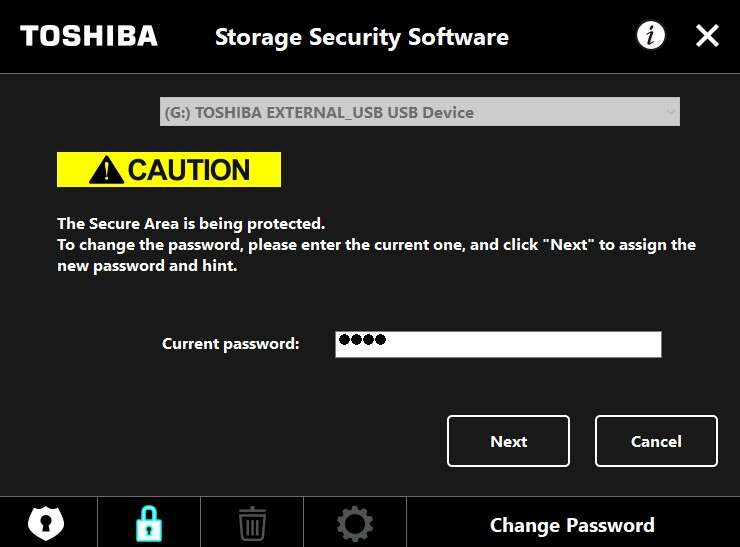
Task: Select the padlock icon in bottom bar
Action: 148,523
